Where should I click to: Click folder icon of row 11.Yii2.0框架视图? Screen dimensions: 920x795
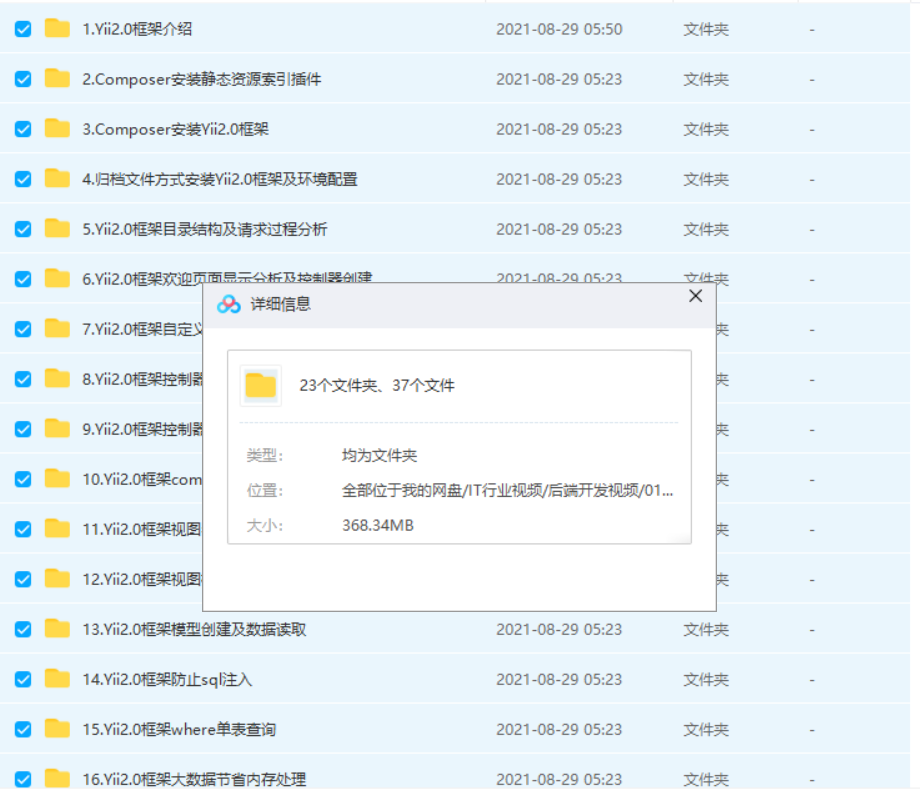[57, 529]
